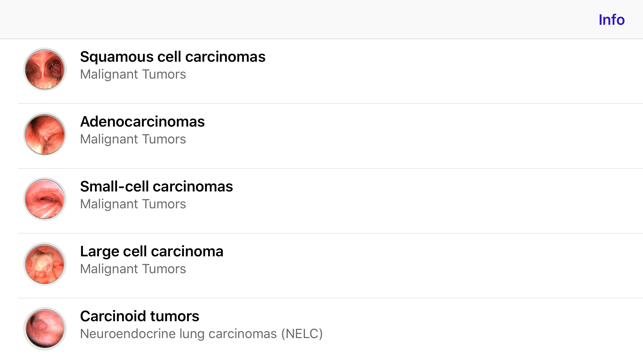Select the Large cell carcinoma title
Viewport: 643px width, 362px height.
click(x=151, y=251)
